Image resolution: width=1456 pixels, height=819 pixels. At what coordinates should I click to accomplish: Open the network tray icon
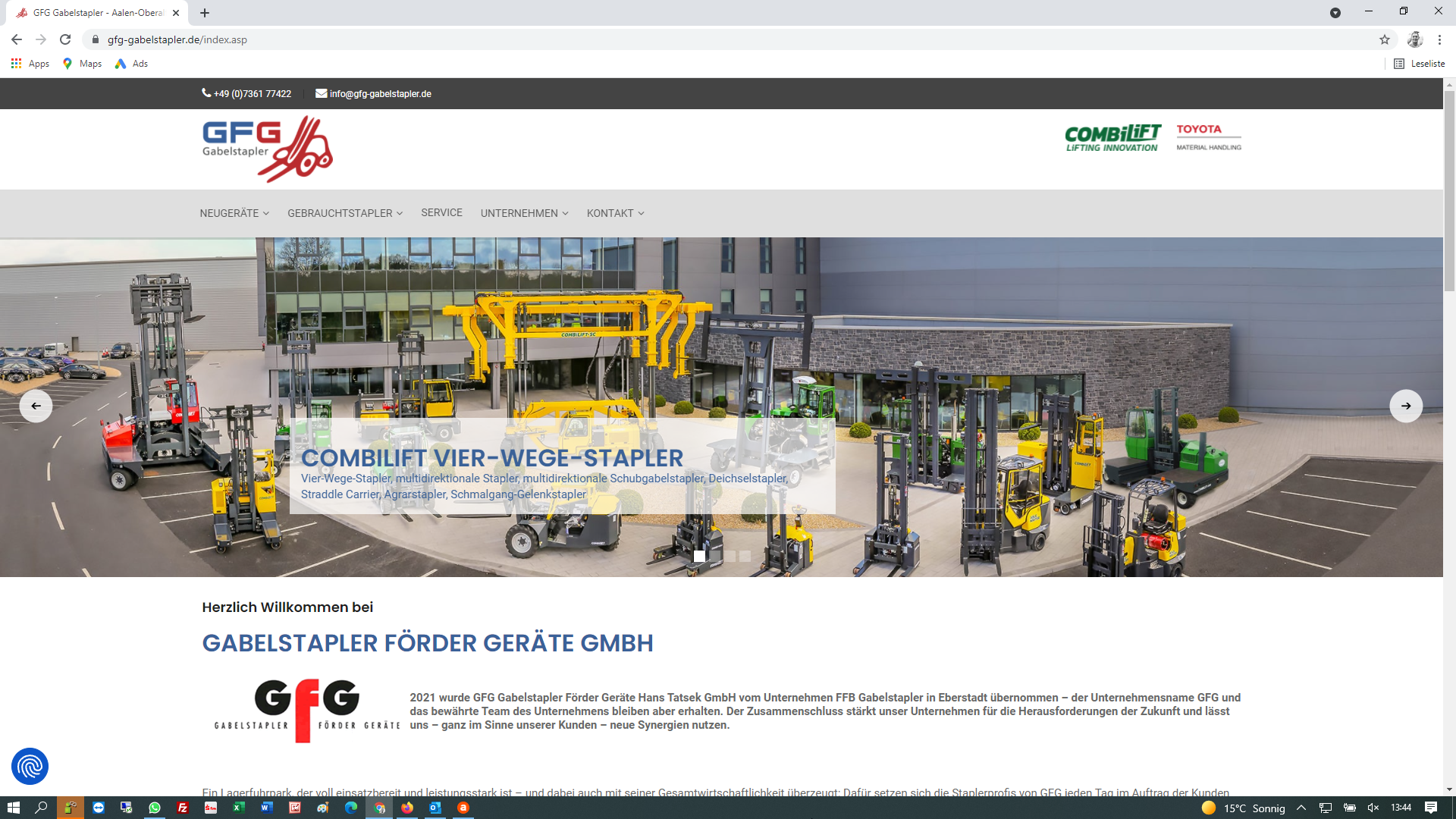pyautogui.click(x=1326, y=808)
